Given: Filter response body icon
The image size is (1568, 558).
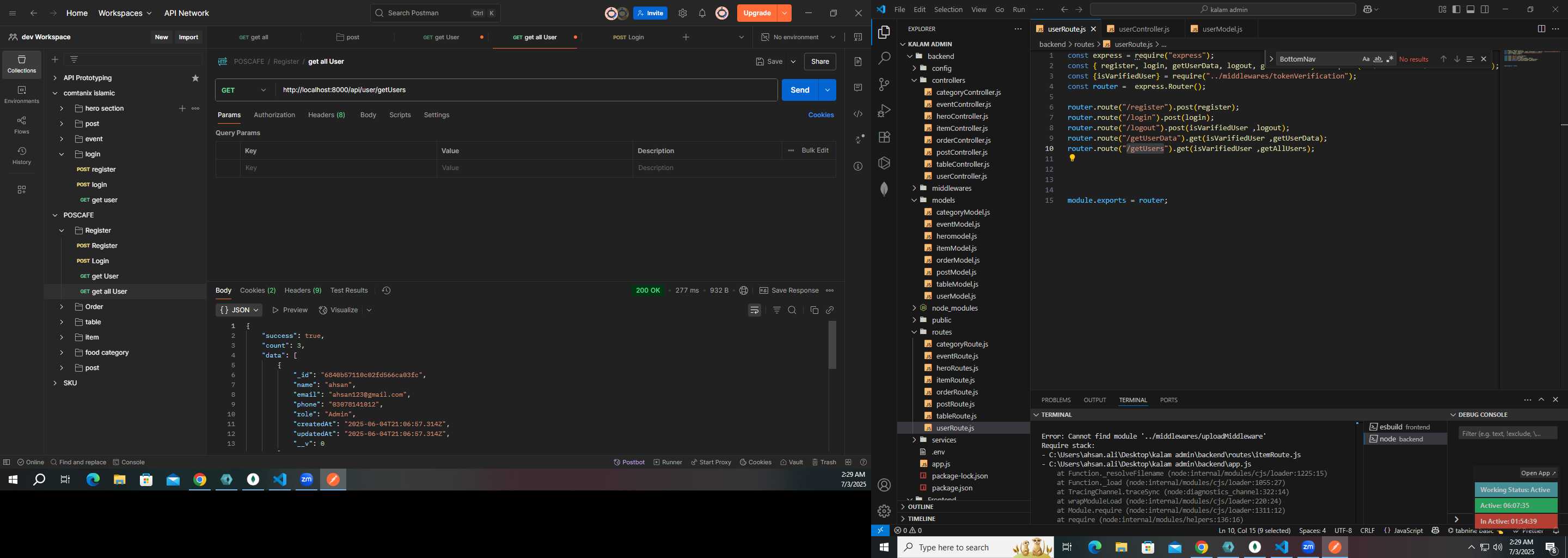Looking at the screenshot, I should pos(777,310).
